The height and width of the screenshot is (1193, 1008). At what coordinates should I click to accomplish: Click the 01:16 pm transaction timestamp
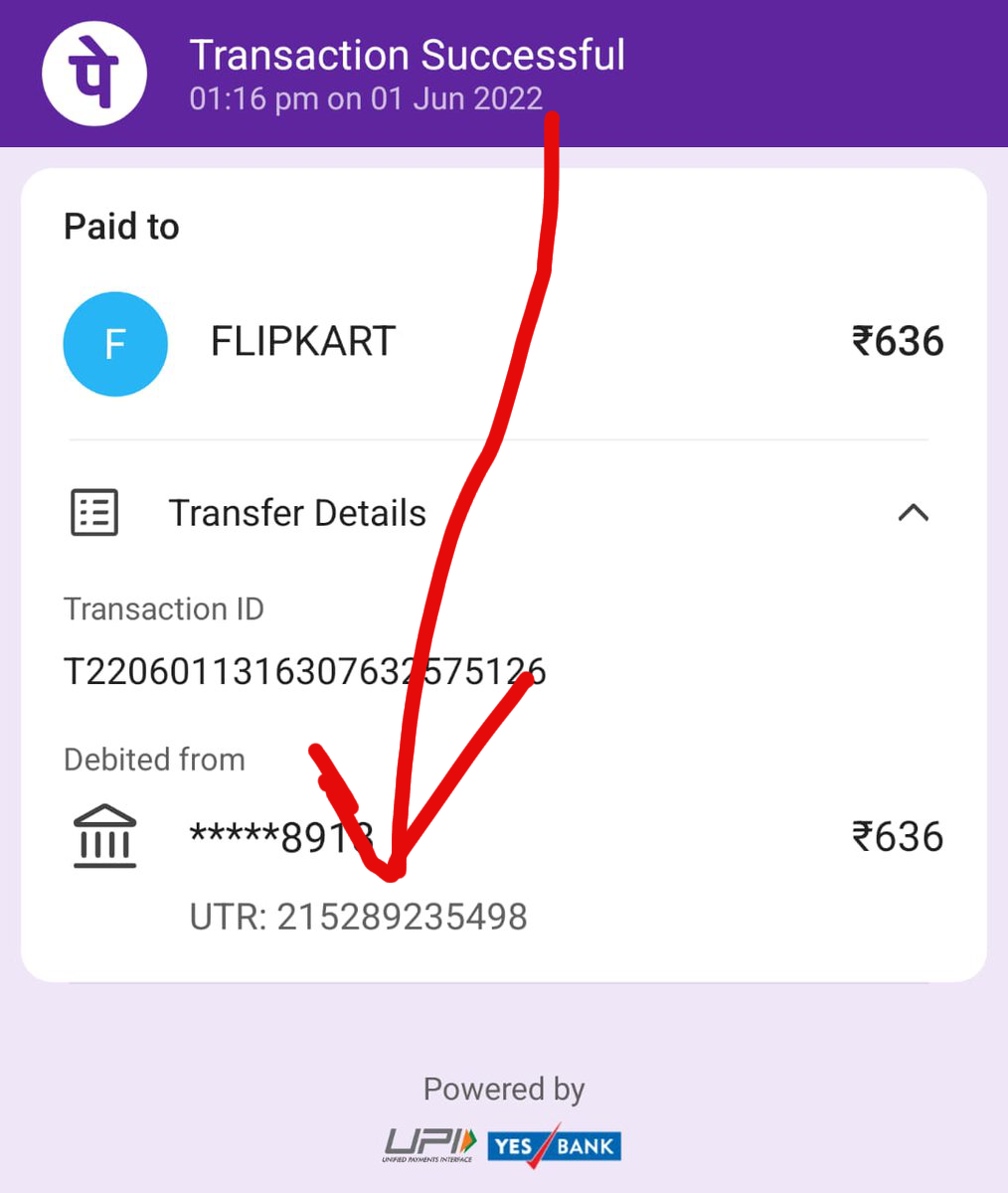click(x=366, y=99)
